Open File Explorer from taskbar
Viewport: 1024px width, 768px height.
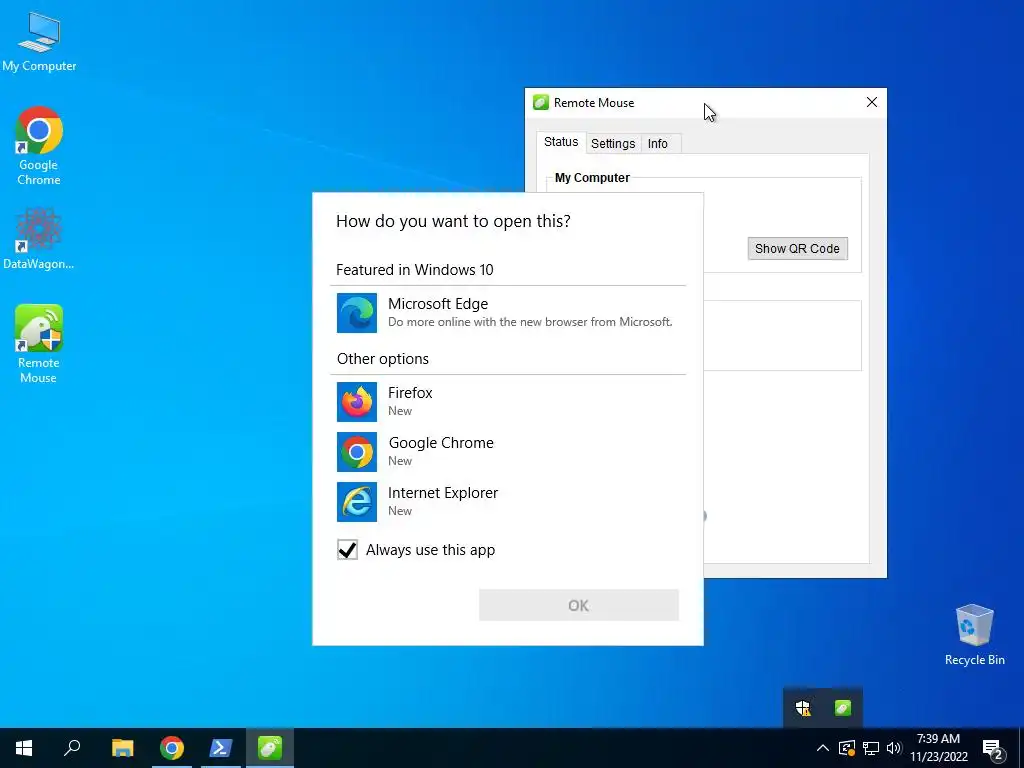(x=122, y=748)
